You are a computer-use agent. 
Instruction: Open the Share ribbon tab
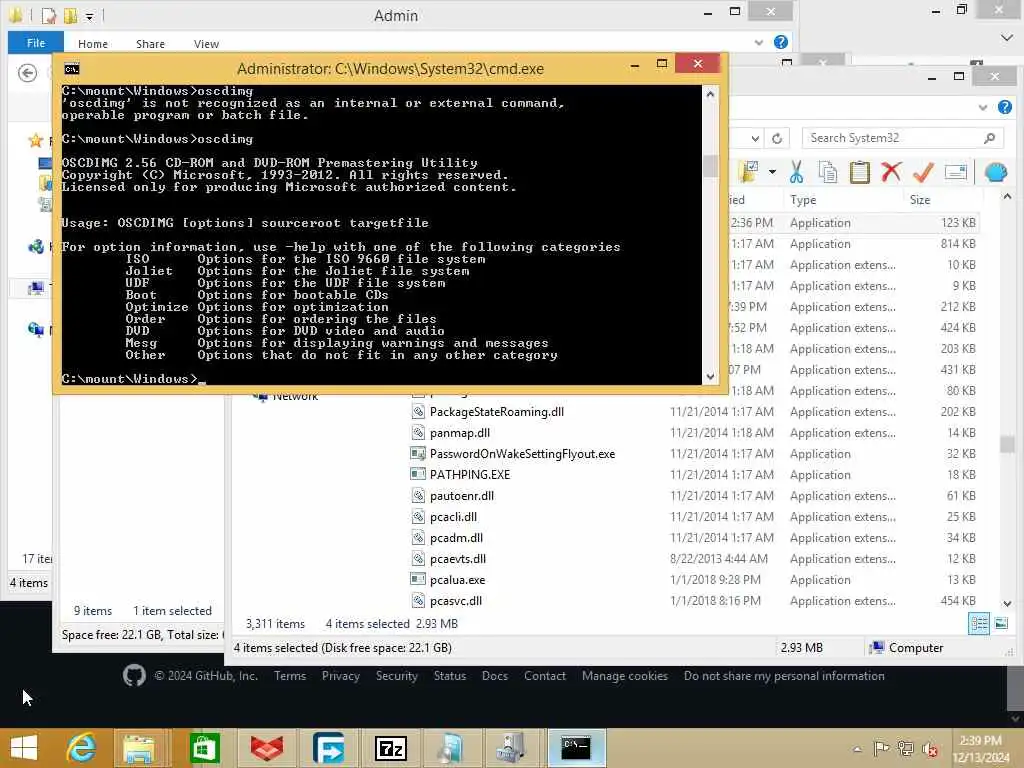[x=150, y=44]
